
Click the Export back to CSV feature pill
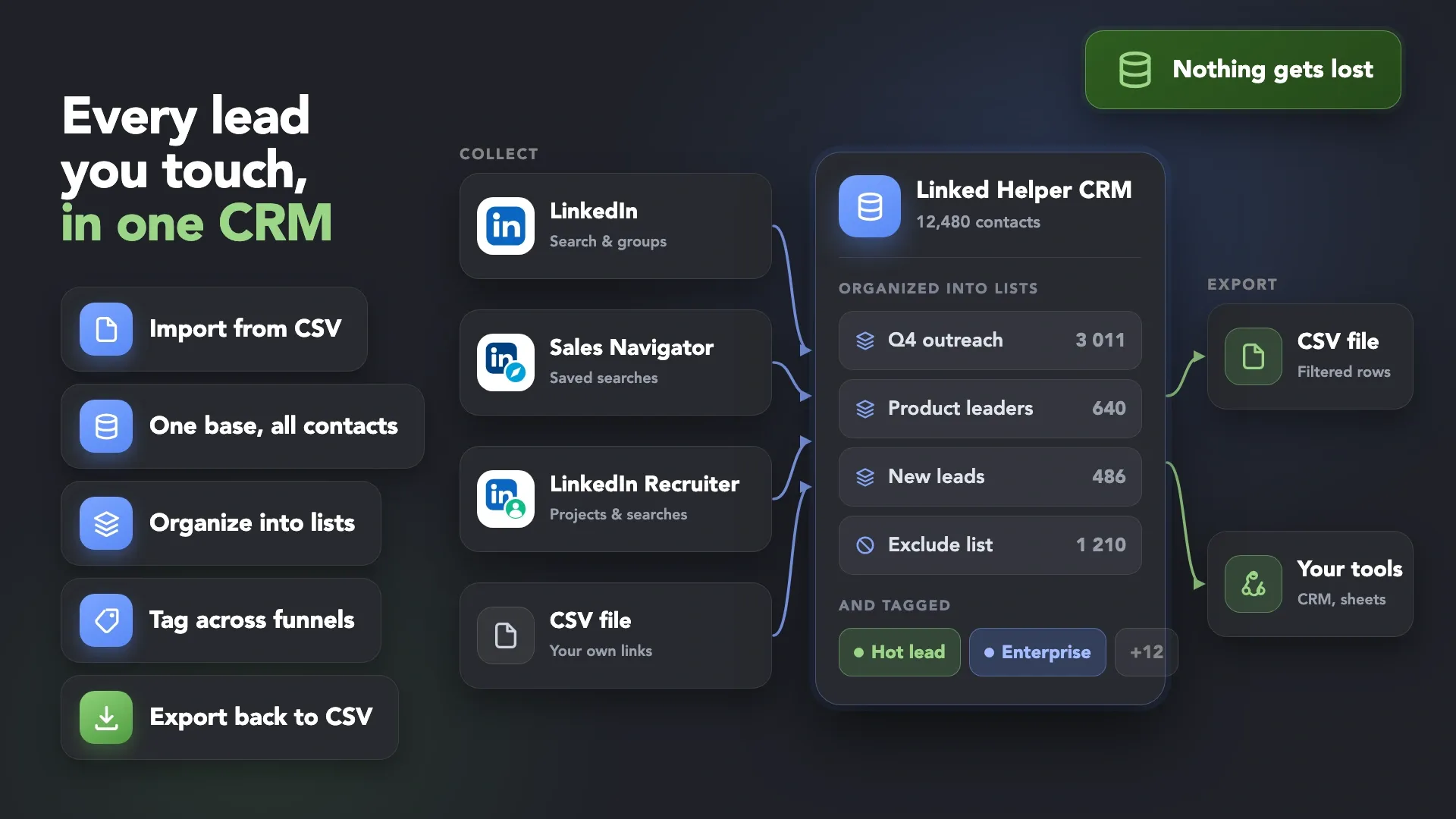coord(230,717)
